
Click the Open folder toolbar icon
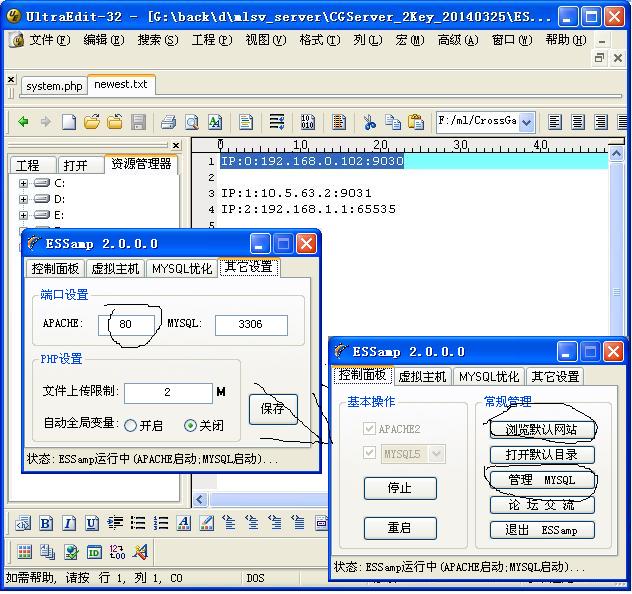pos(92,122)
